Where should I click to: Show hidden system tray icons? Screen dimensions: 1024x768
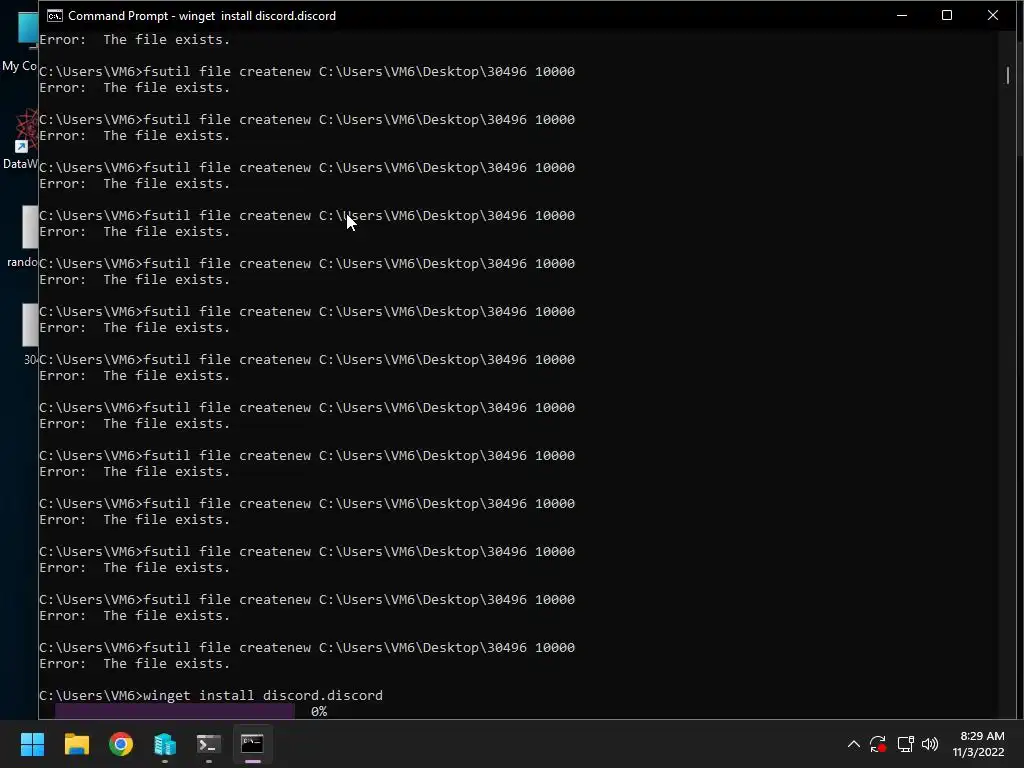click(x=854, y=744)
